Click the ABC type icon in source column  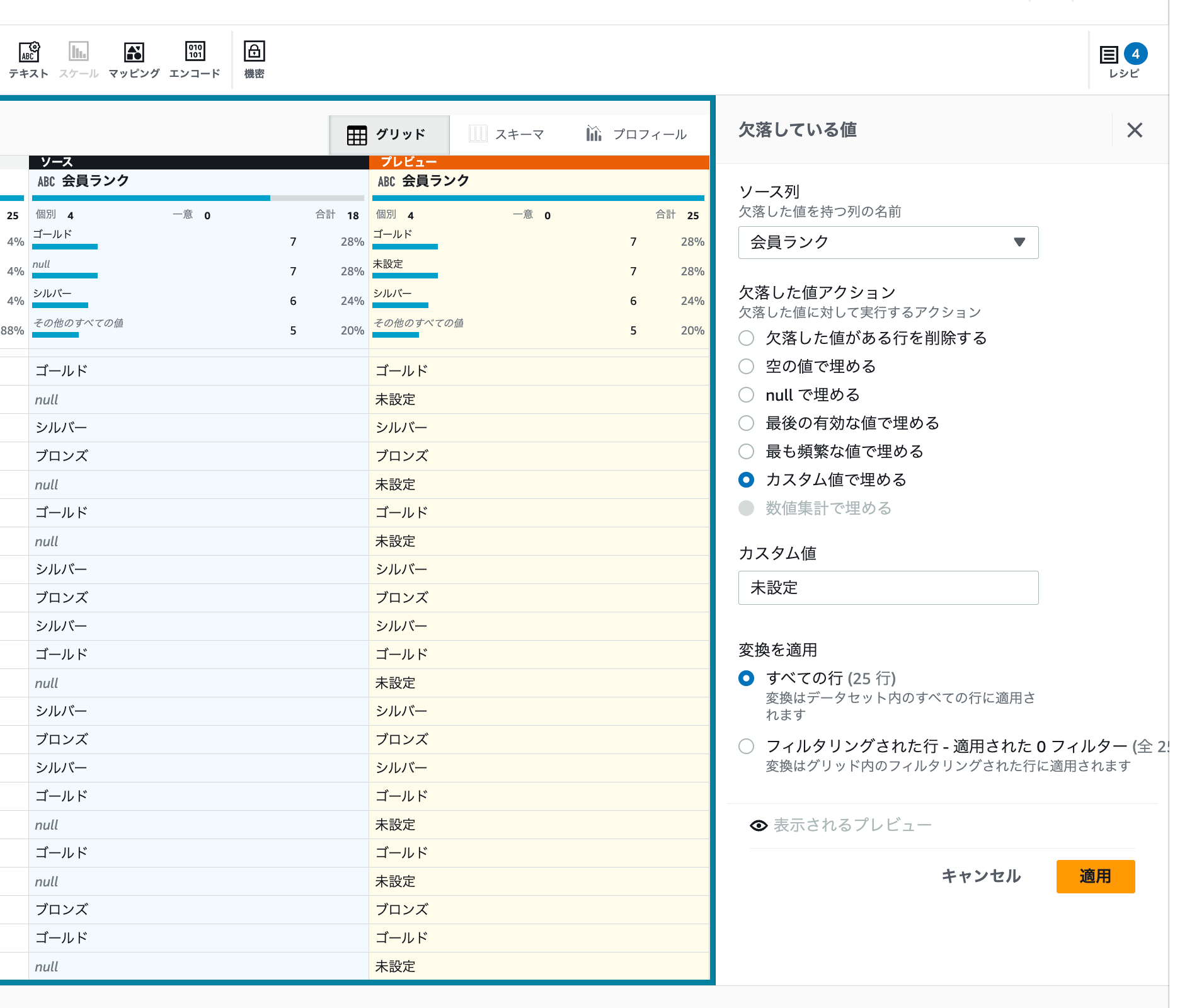(x=46, y=182)
